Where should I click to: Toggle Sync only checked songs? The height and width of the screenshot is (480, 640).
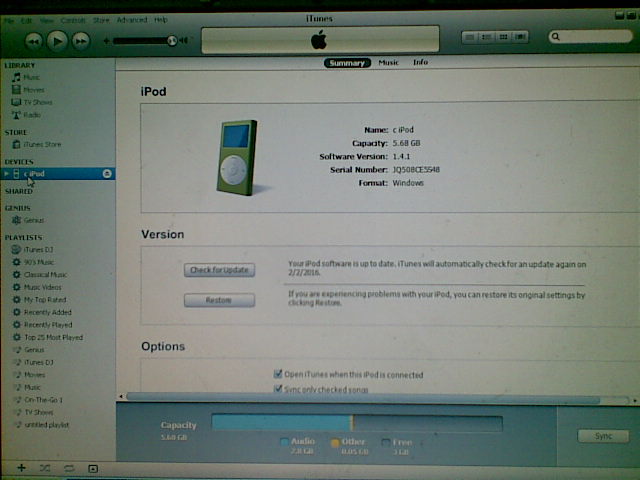point(278,389)
